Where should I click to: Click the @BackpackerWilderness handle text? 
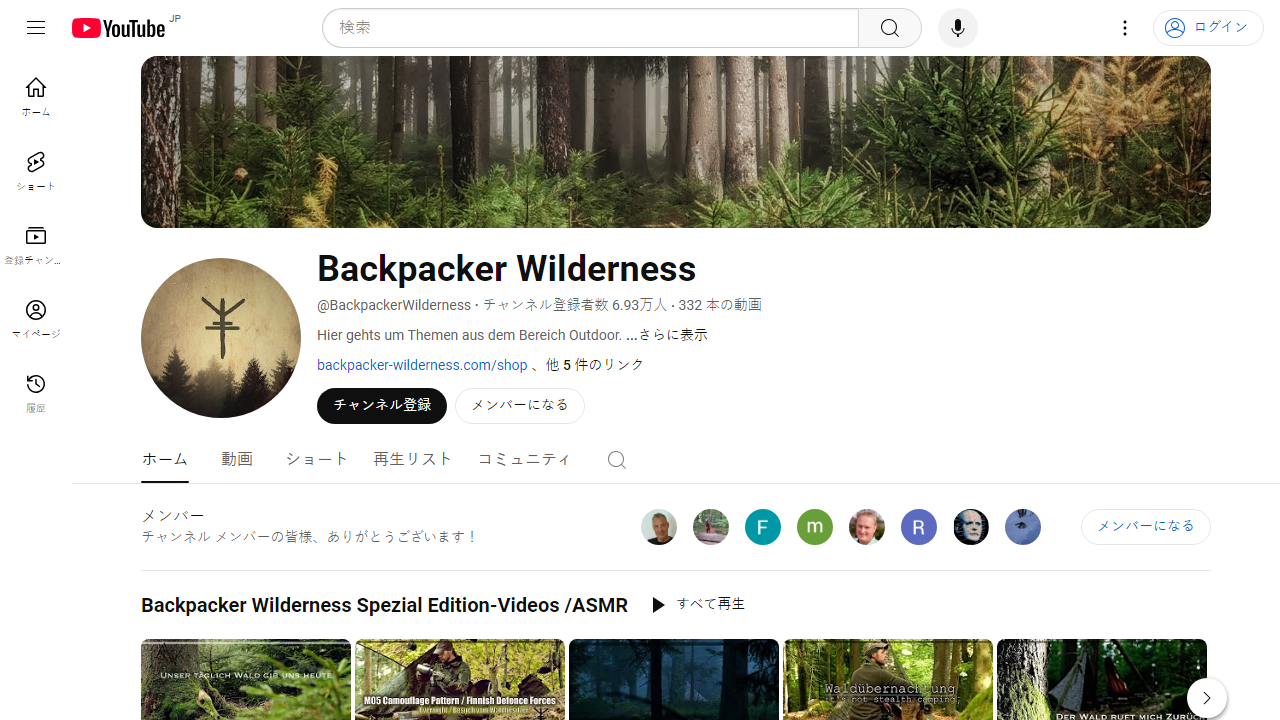[x=394, y=305]
